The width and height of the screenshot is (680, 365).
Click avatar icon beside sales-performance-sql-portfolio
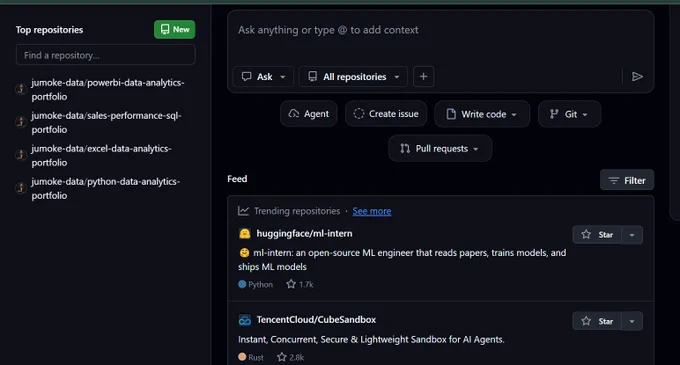click(21, 122)
